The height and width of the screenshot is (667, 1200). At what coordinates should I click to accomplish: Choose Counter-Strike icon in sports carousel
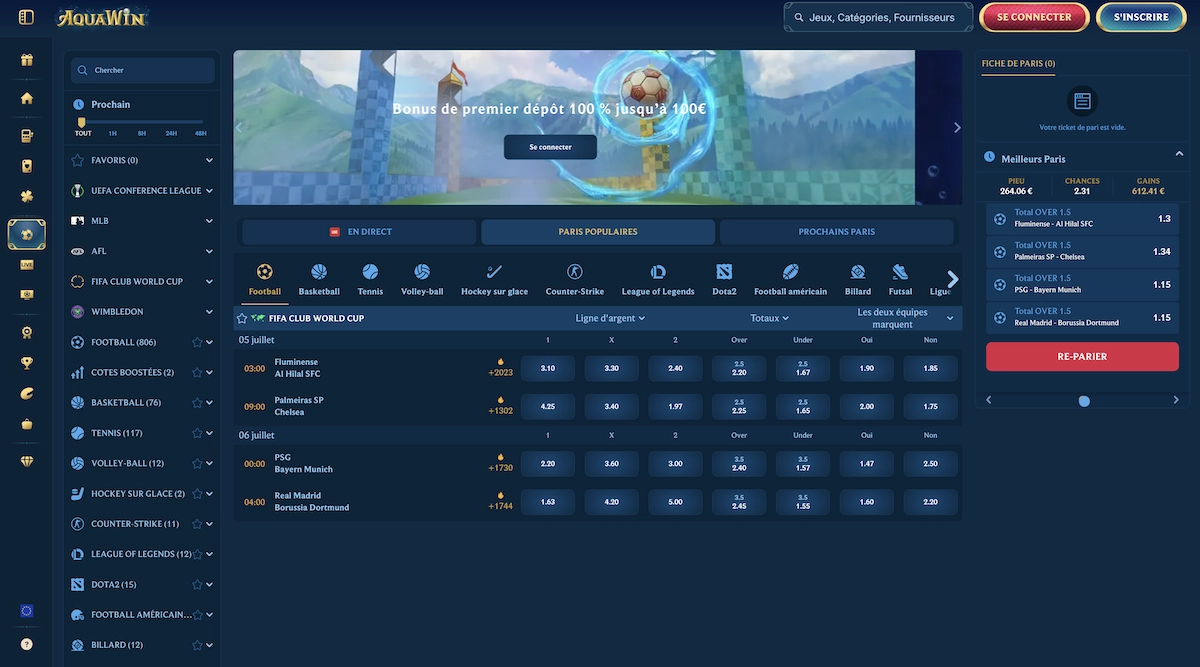(574, 278)
